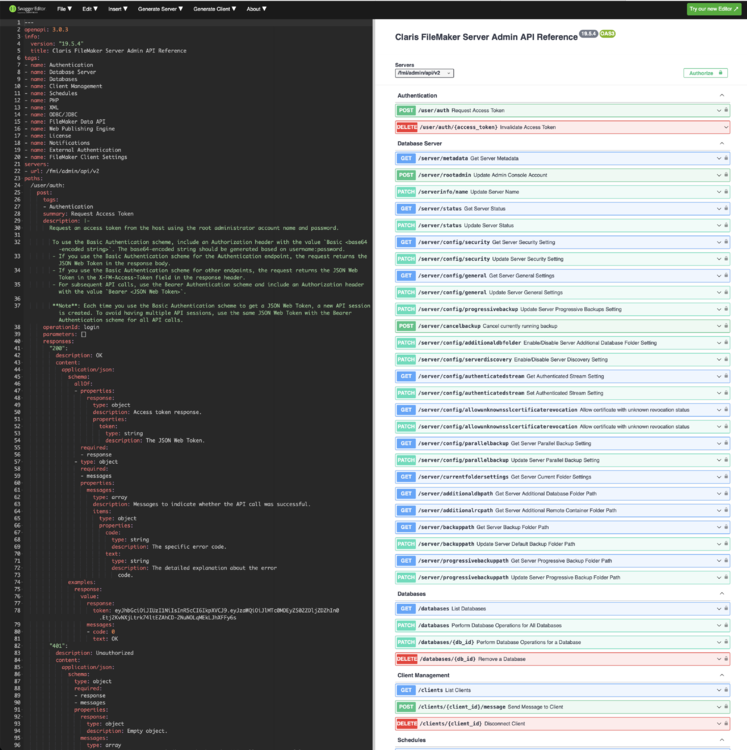747x750 pixels.
Task: Click lock icon on PATCH /server/config/progressivebackup row
Action: pos(726,309)
